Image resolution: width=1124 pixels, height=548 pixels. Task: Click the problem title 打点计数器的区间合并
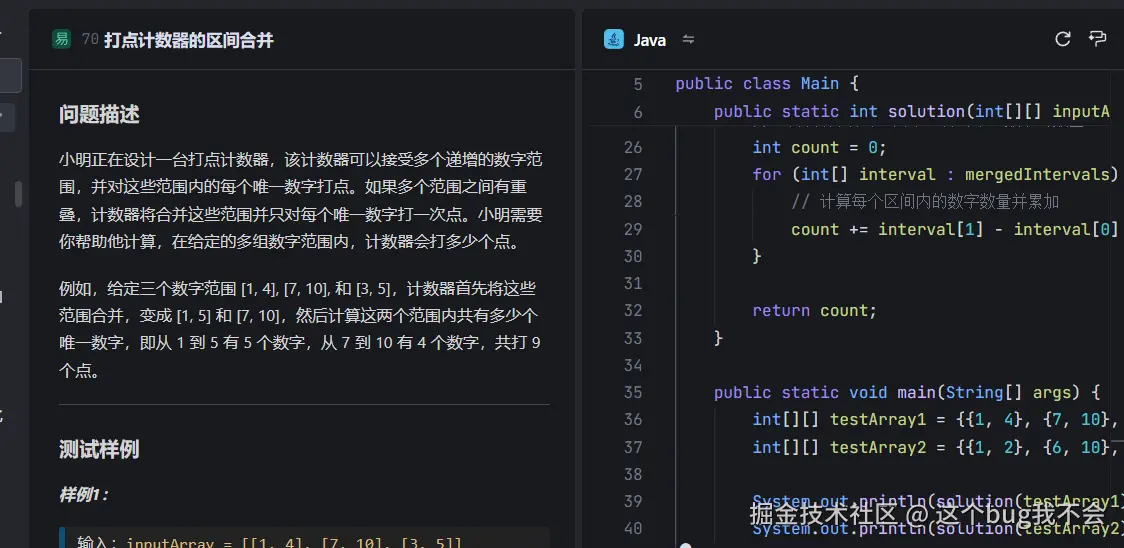coord(189,40)
